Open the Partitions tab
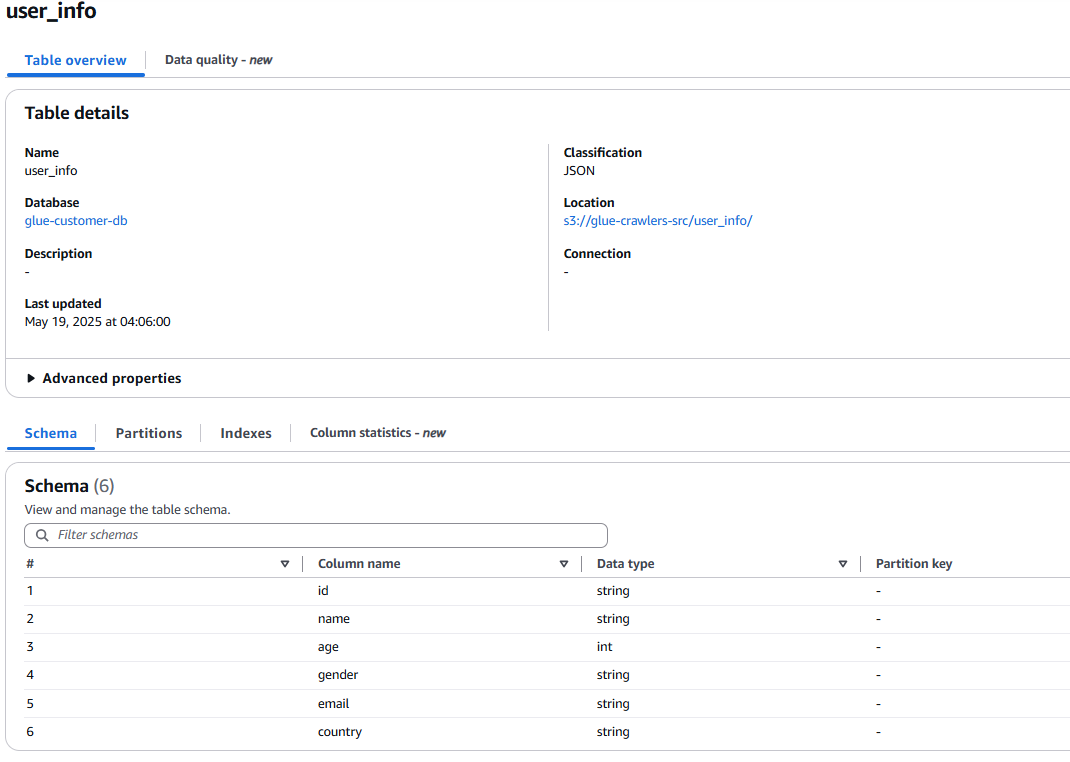1070x762 pixels. (x=149, y=433)
